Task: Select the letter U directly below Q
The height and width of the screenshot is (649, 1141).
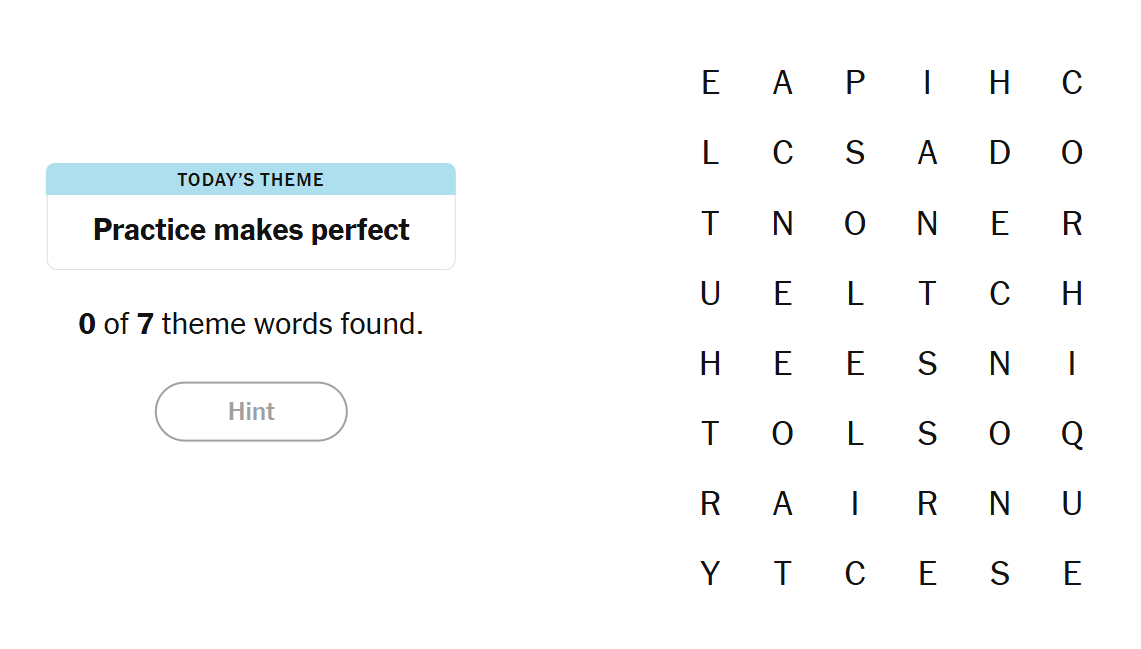Action: pyautogui.click(x=1072, y=504)
